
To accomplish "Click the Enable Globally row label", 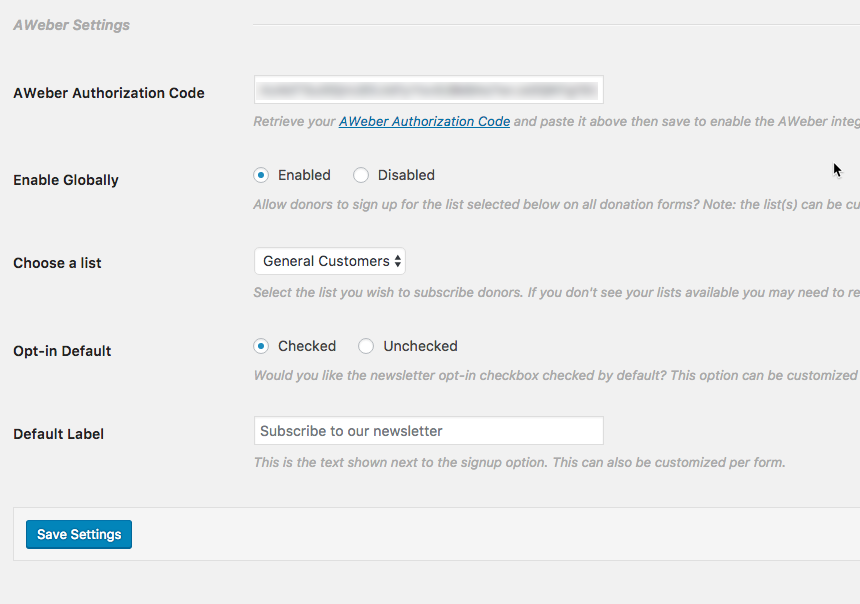I will click(x=66, y=180).
